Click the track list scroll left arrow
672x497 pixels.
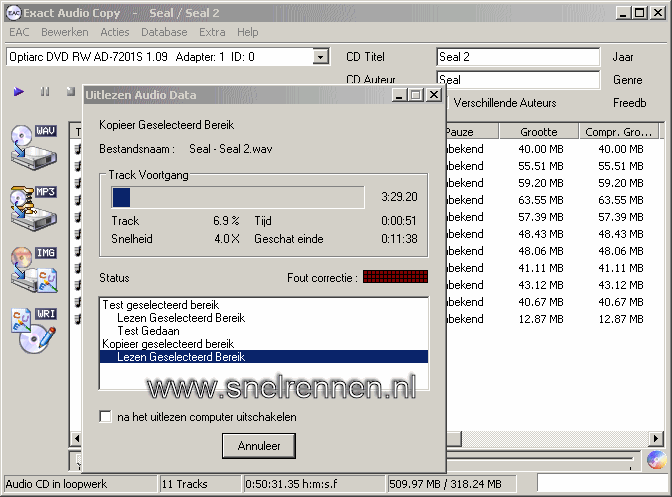[x=77, y=438]
